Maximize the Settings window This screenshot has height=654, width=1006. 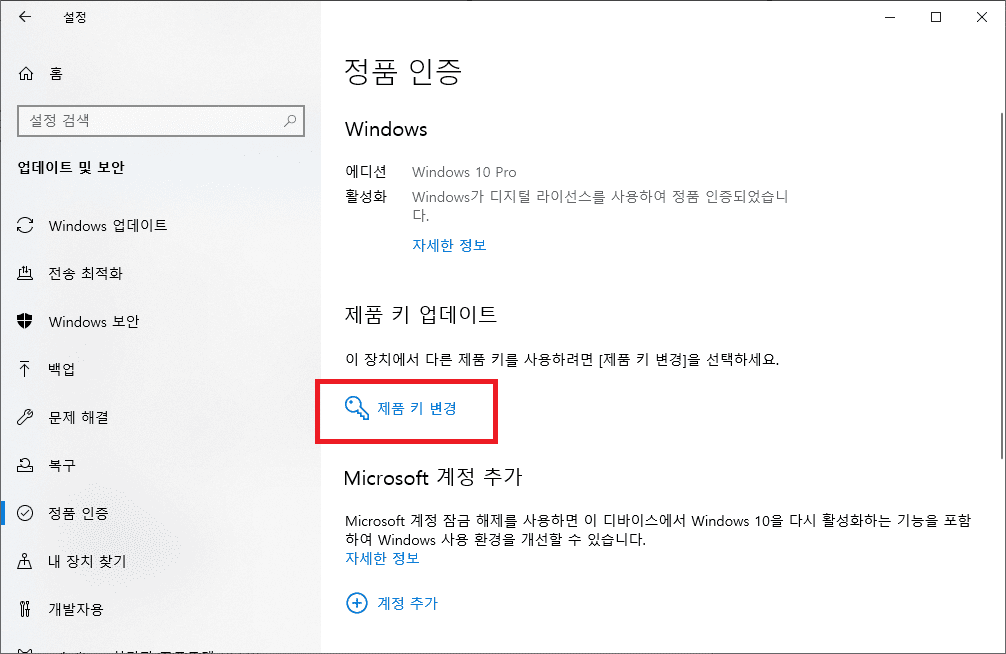click(x=936, y=17)
